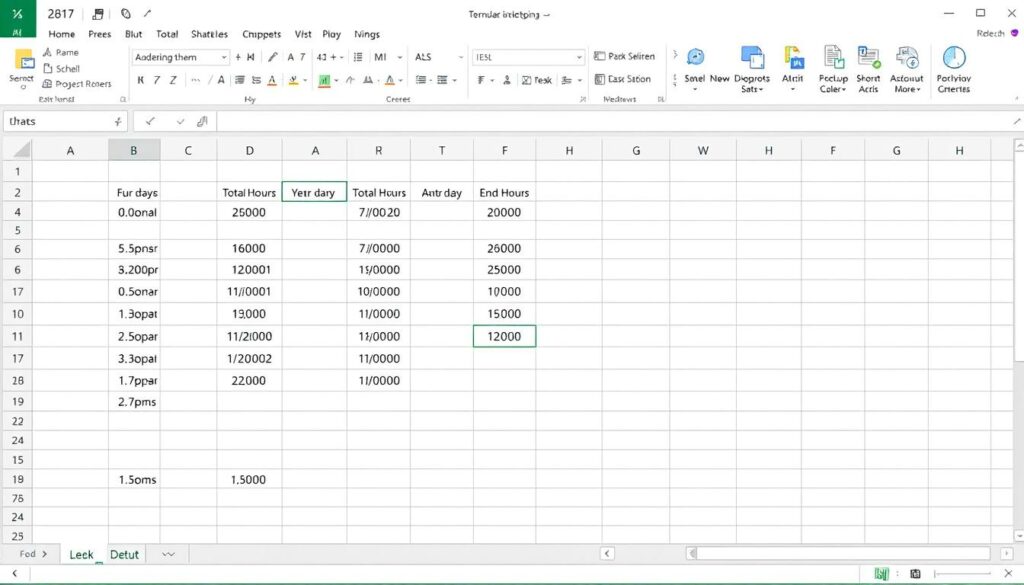Click the yellow highlight color icon

(293, 80)
